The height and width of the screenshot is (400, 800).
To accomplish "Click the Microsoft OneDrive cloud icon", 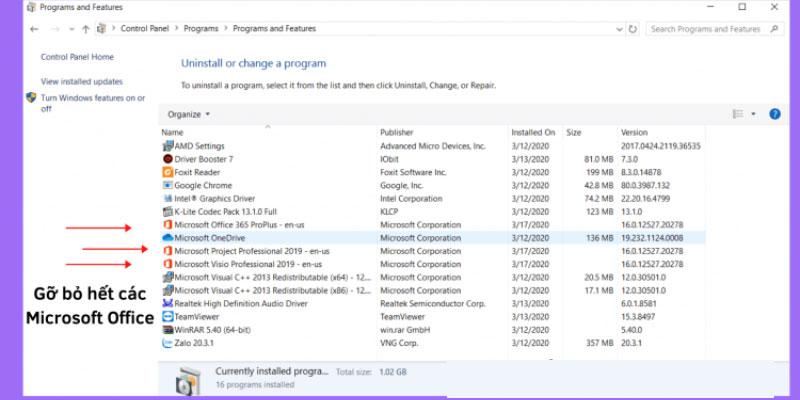I will tap(167, 238).
